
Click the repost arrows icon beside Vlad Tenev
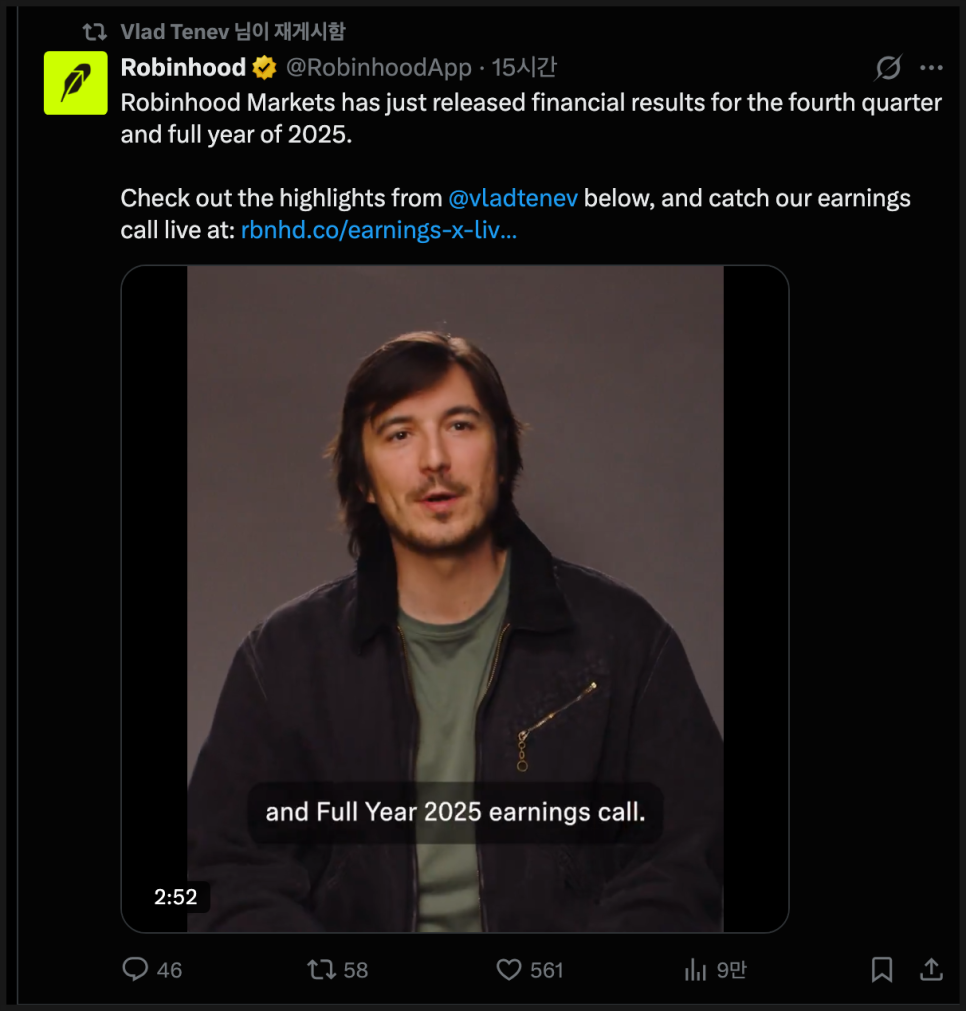point(95,32)
